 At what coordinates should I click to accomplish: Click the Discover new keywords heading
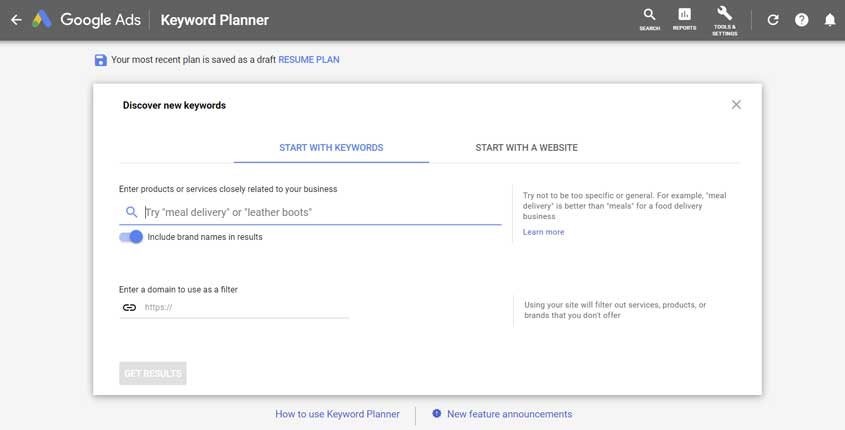point(174,105)
